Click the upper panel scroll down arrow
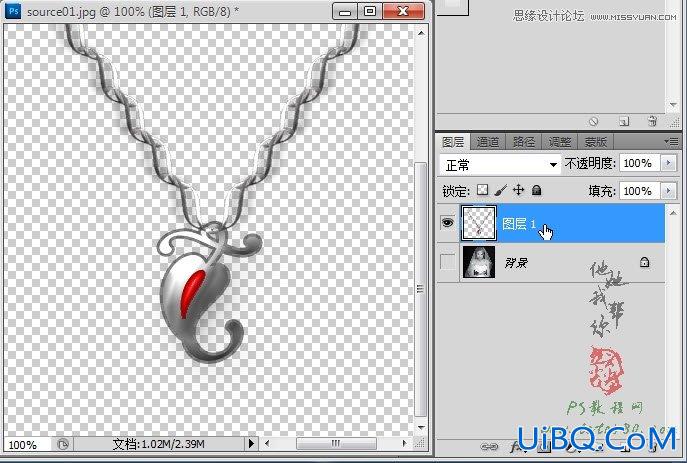The width and height of the screenshot is (687, 463). click(673, 105)
